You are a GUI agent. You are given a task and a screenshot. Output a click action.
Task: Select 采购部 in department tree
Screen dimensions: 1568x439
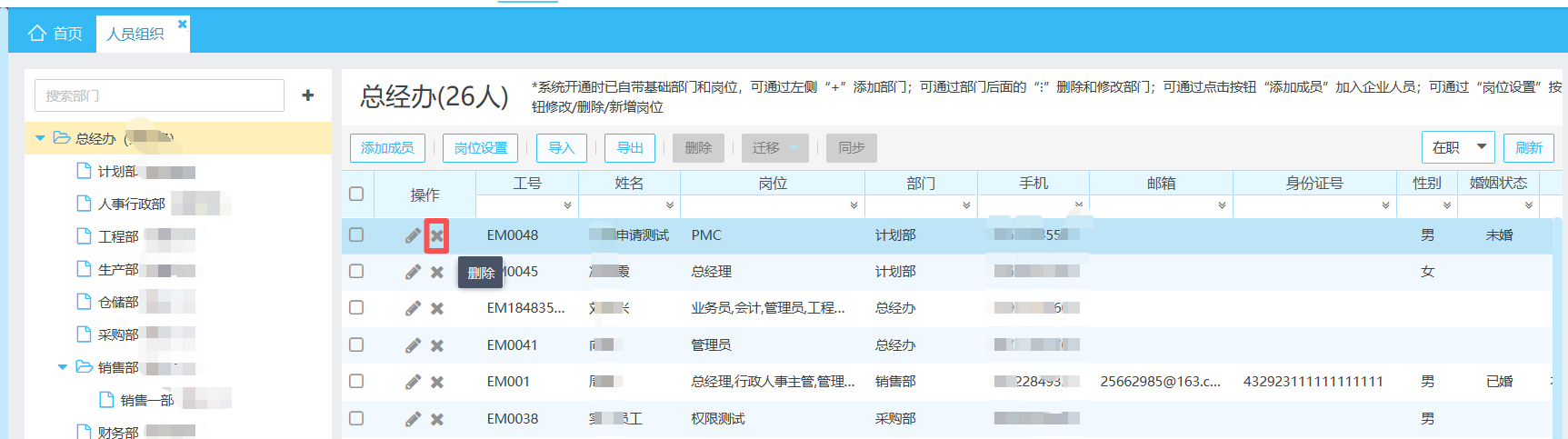118,334
